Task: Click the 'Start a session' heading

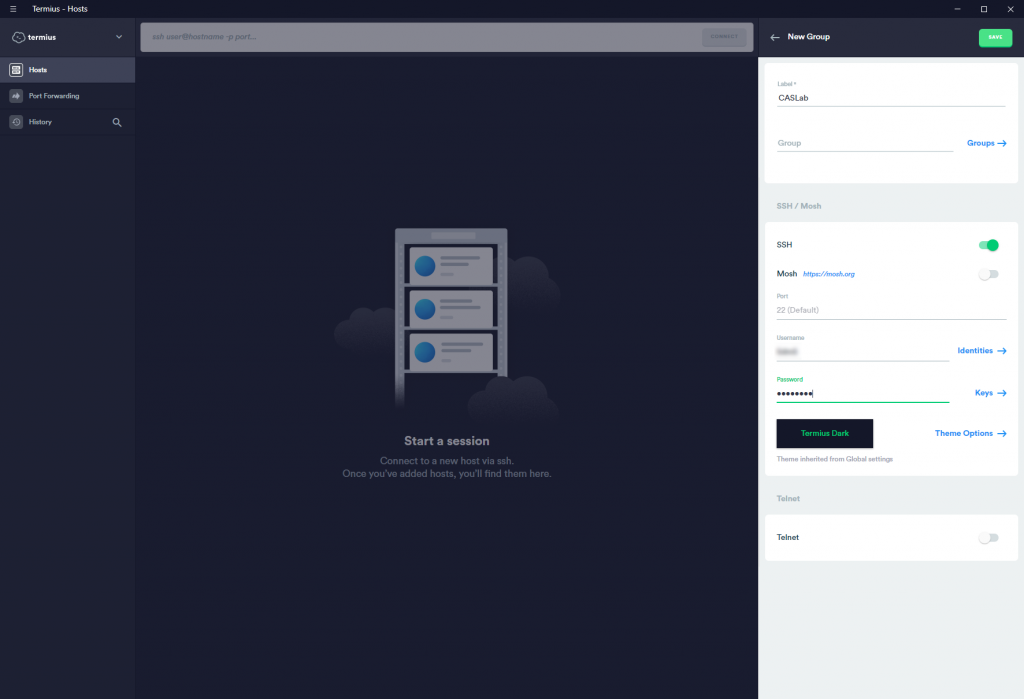Action: coord(447,442)
